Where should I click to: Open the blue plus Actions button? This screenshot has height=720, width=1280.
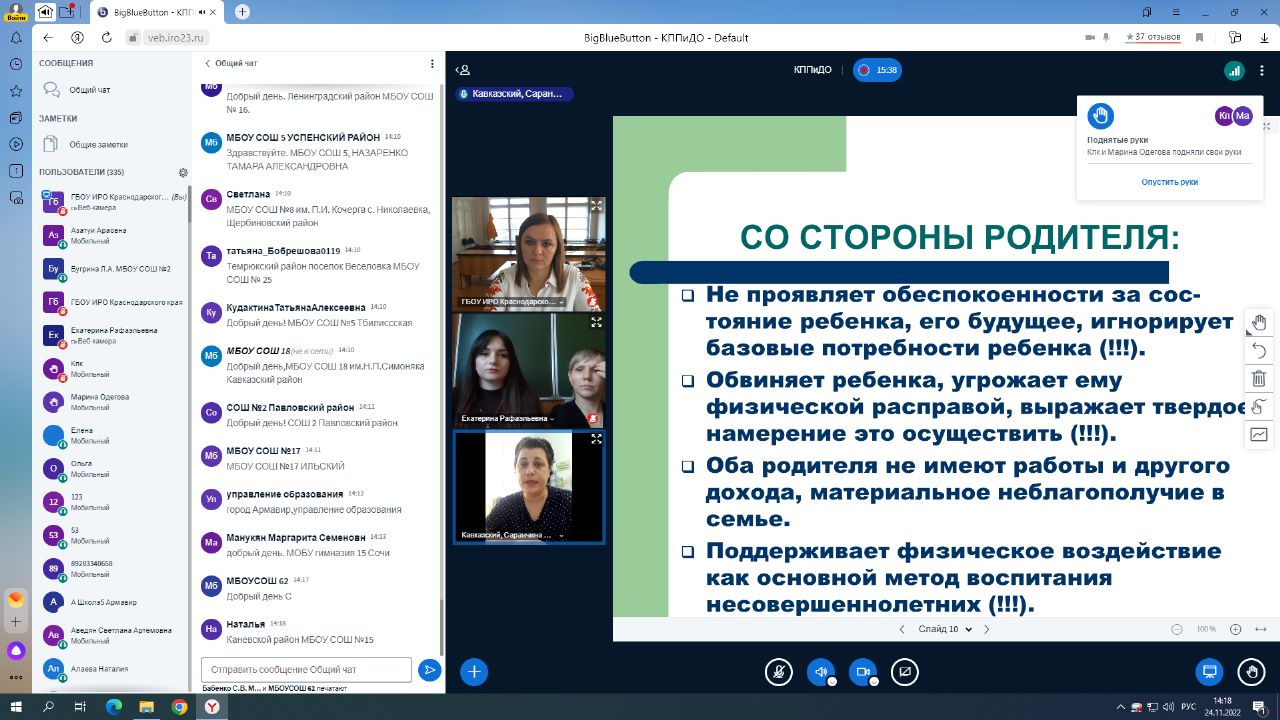click(x=474, y=672)
